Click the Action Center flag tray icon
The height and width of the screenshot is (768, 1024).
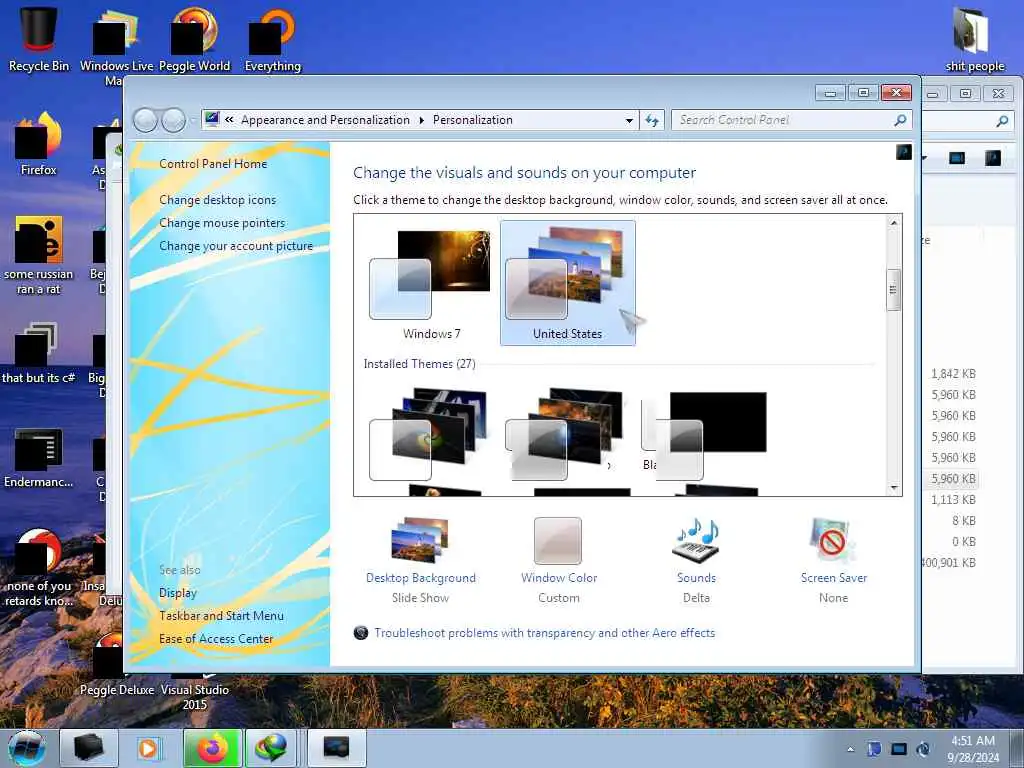coord(874,749)
